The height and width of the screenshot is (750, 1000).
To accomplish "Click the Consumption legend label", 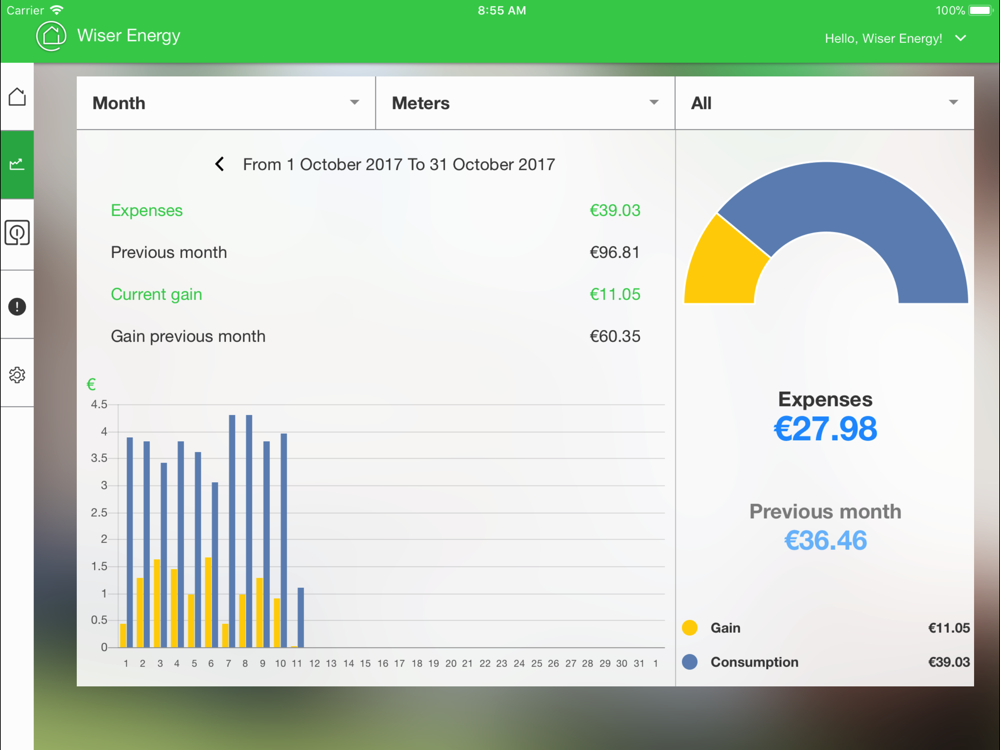I will point(754,662).
